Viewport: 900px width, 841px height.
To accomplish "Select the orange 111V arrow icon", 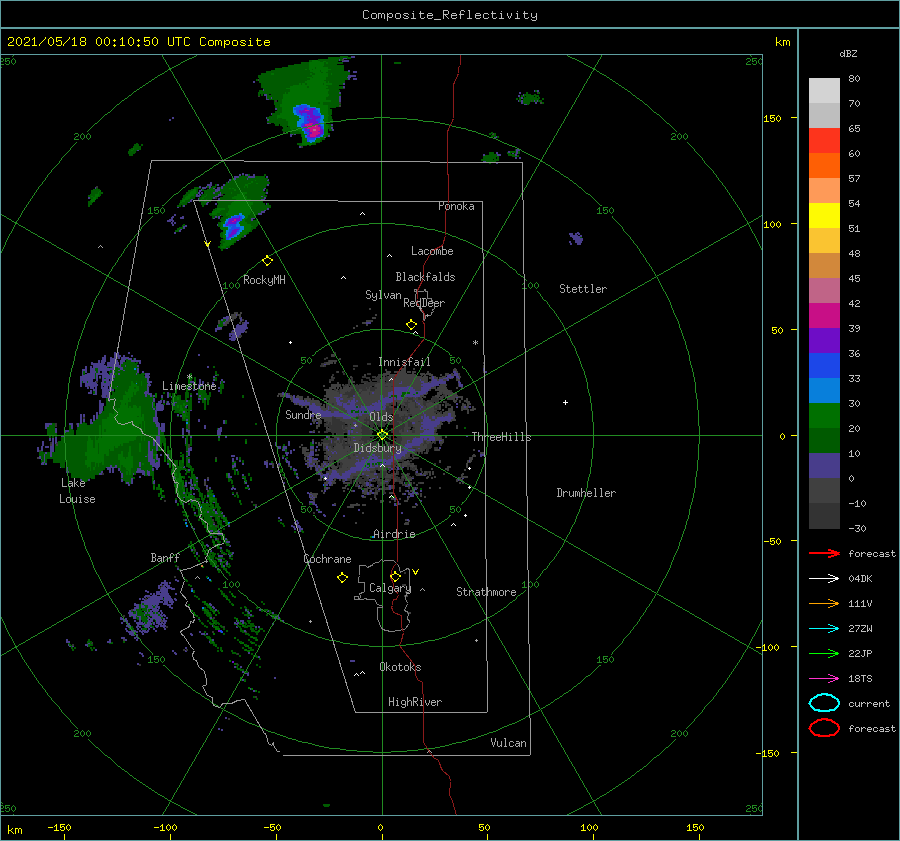I will click(824, 603).
